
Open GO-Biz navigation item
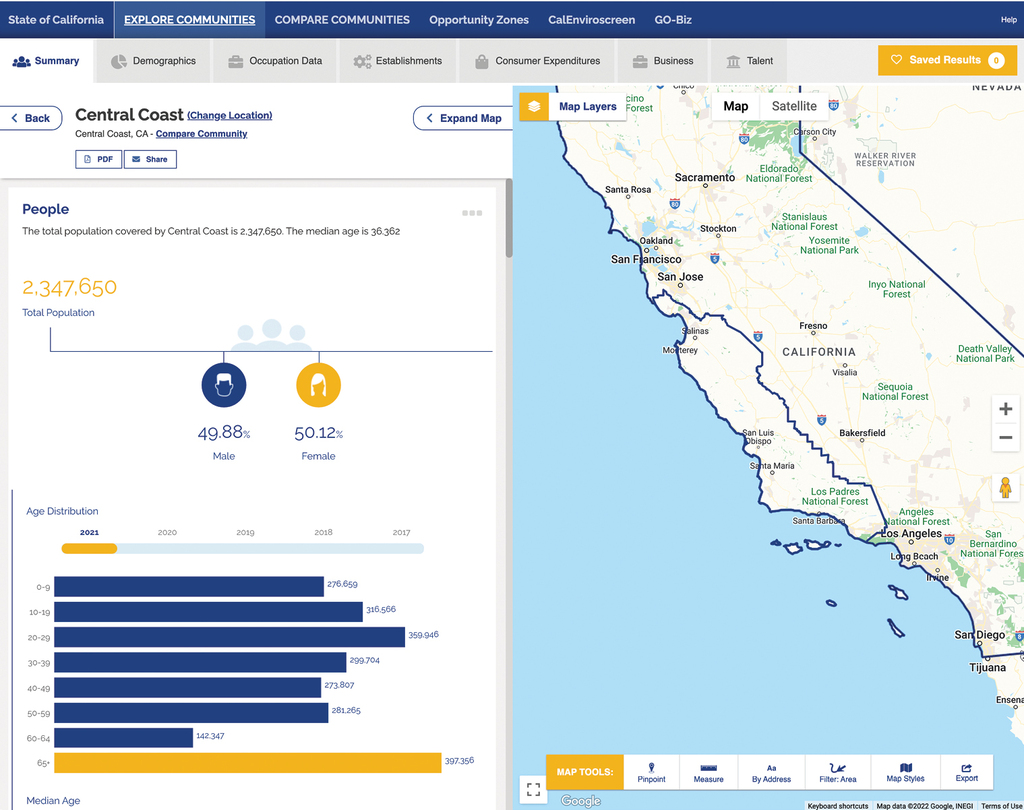coord(673,20)
